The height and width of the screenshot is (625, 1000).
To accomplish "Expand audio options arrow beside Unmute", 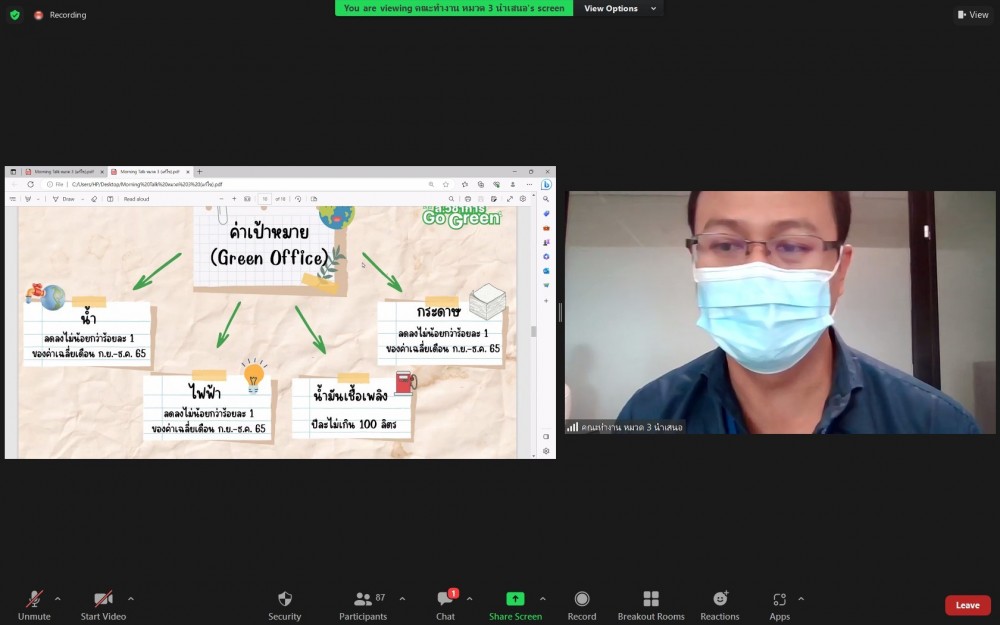I will pos(57,599).
